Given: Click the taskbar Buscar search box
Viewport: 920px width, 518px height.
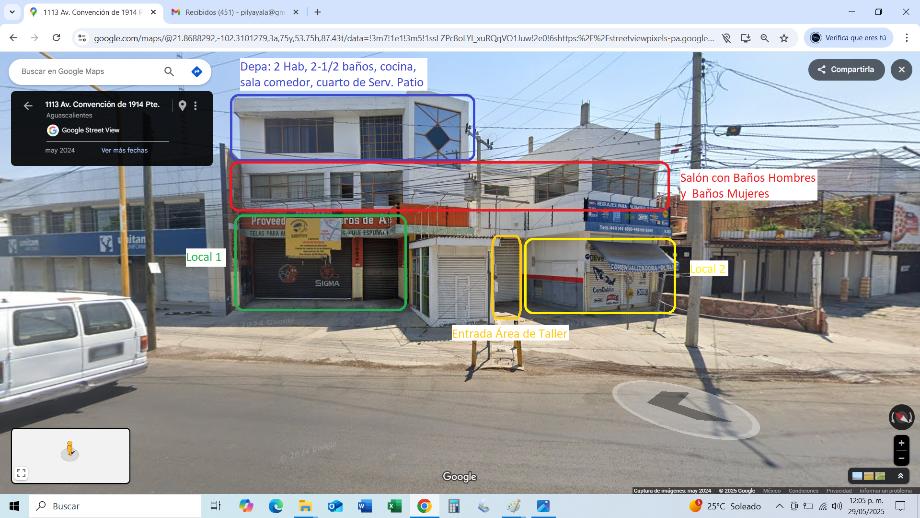Looking at the screenshot, I should [x=114, y=506].
